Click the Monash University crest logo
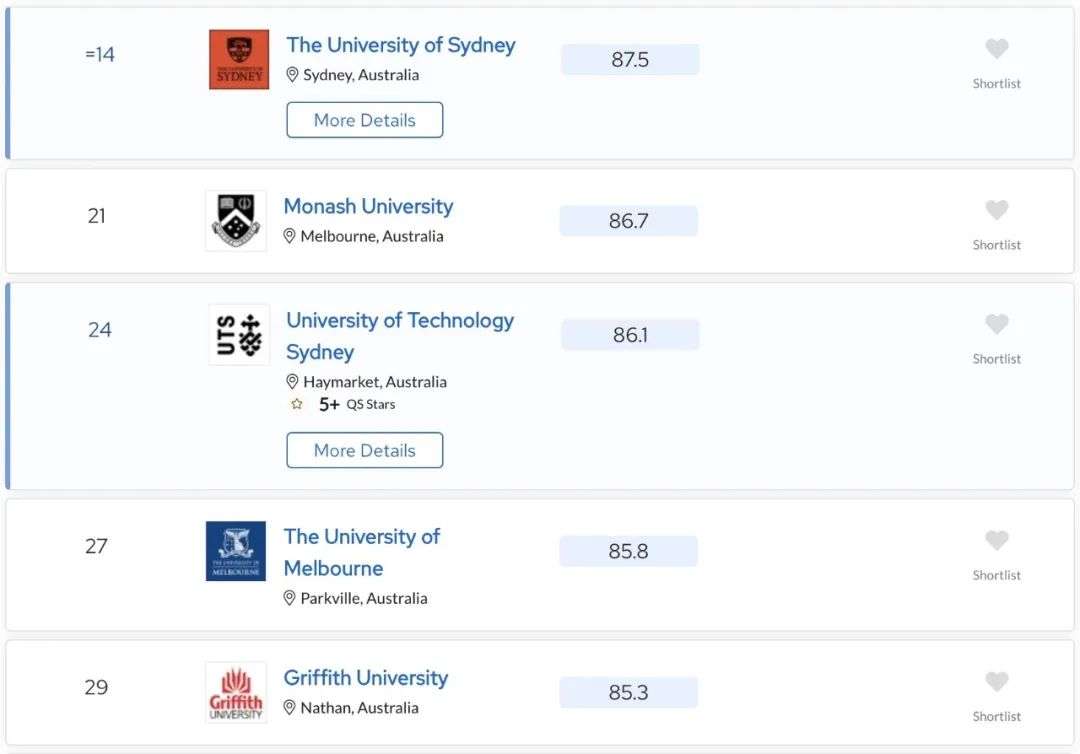Viewport: 1080px width, 754px height. tap(236, 220)
